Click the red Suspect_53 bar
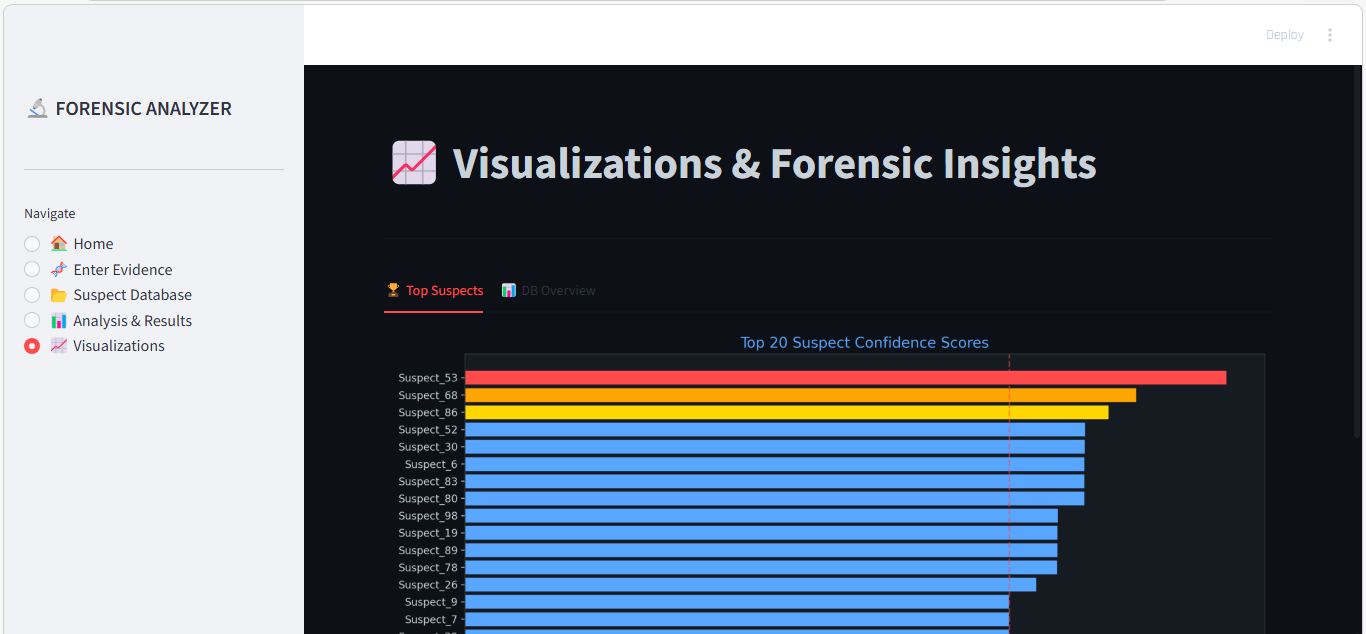The height and width of the screenshot is (634, 1366). pos(845,378)
